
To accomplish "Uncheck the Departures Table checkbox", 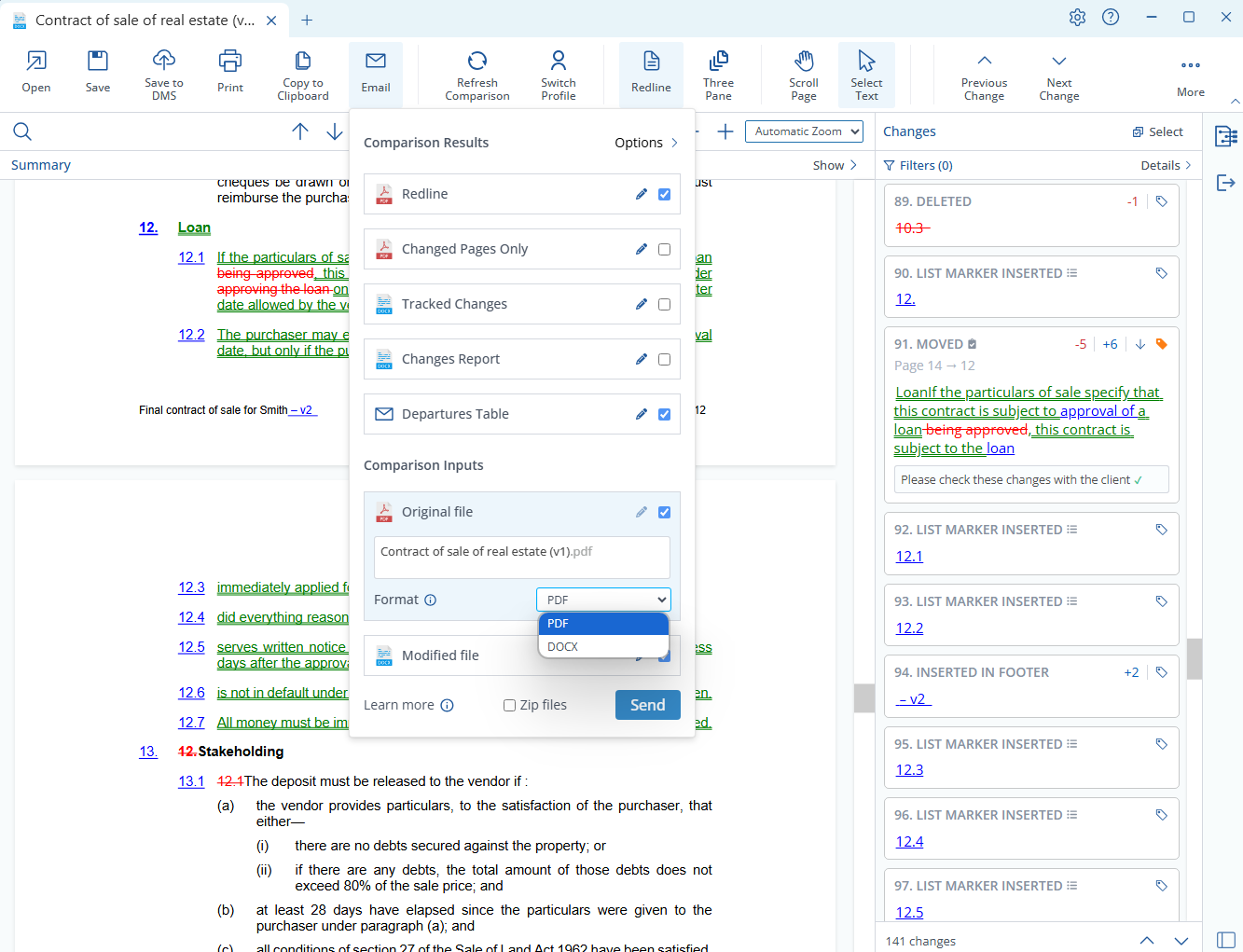I will (x=664, y=414).
